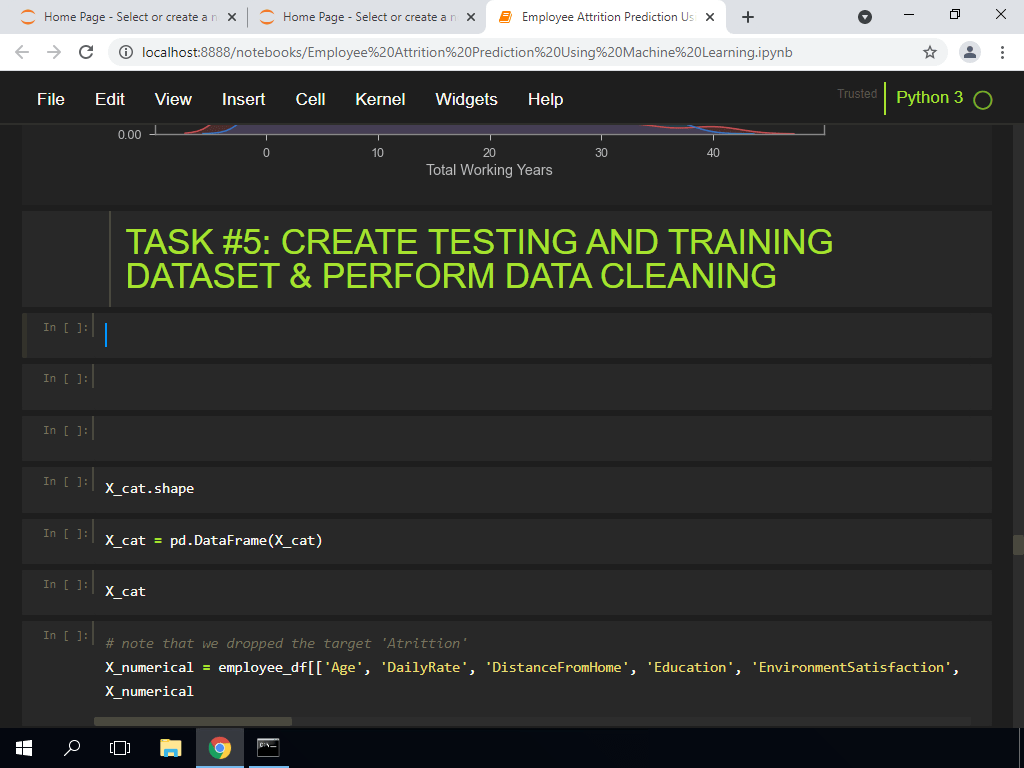Minimize the Chrome window
Screen dimensions: 1024x768
point(908,14)
